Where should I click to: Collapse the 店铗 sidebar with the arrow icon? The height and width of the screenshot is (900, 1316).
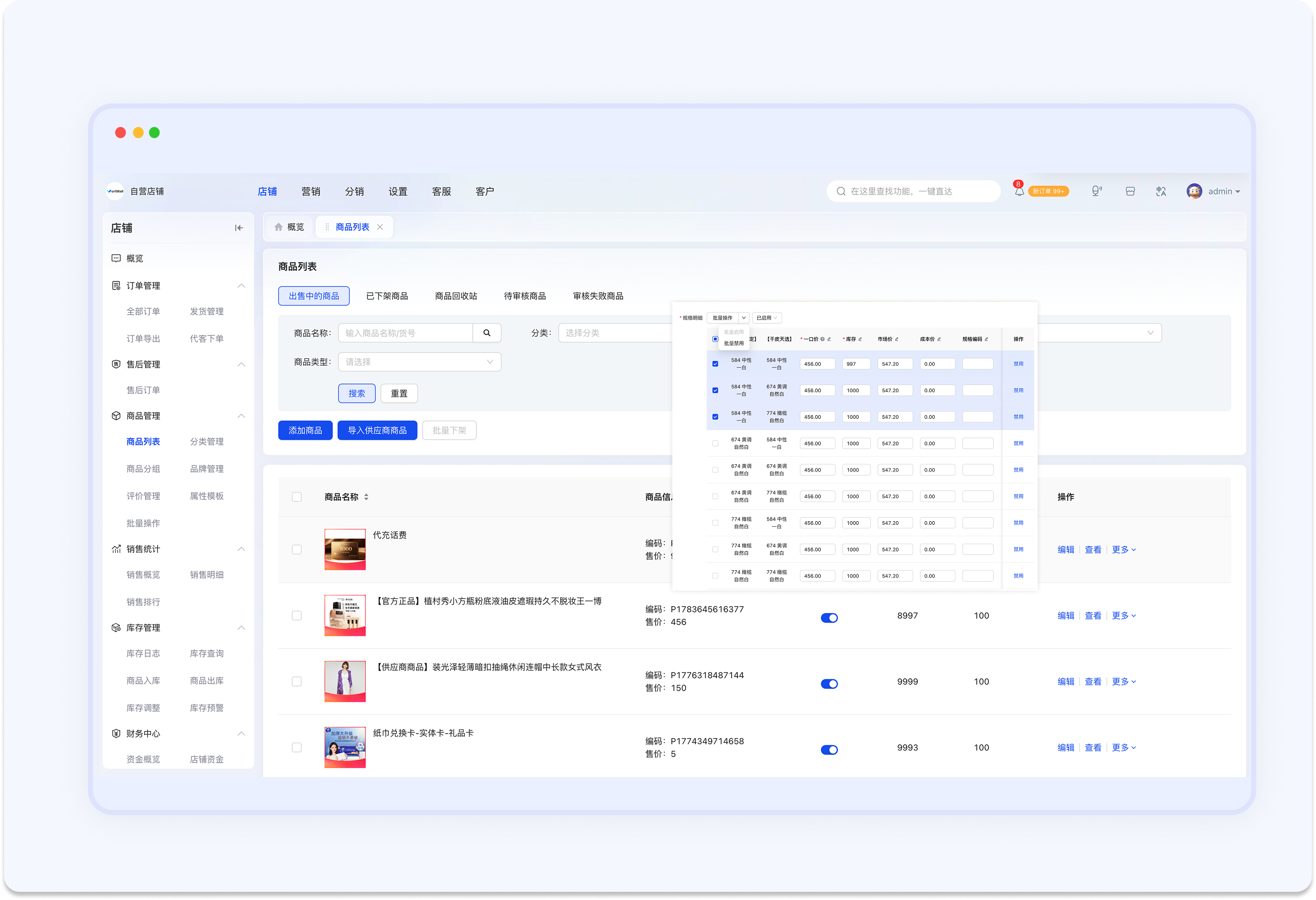tap(239, 228)
